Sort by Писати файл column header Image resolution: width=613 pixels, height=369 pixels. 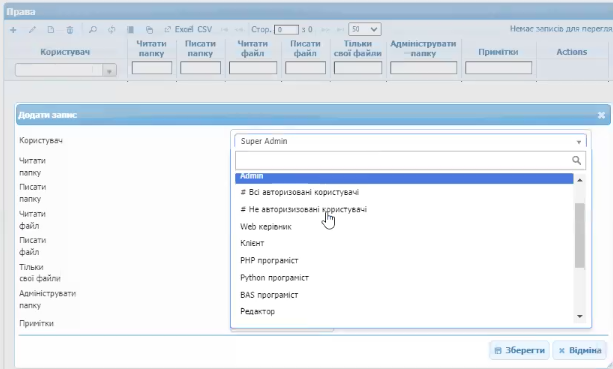click(x=305, y=48)
